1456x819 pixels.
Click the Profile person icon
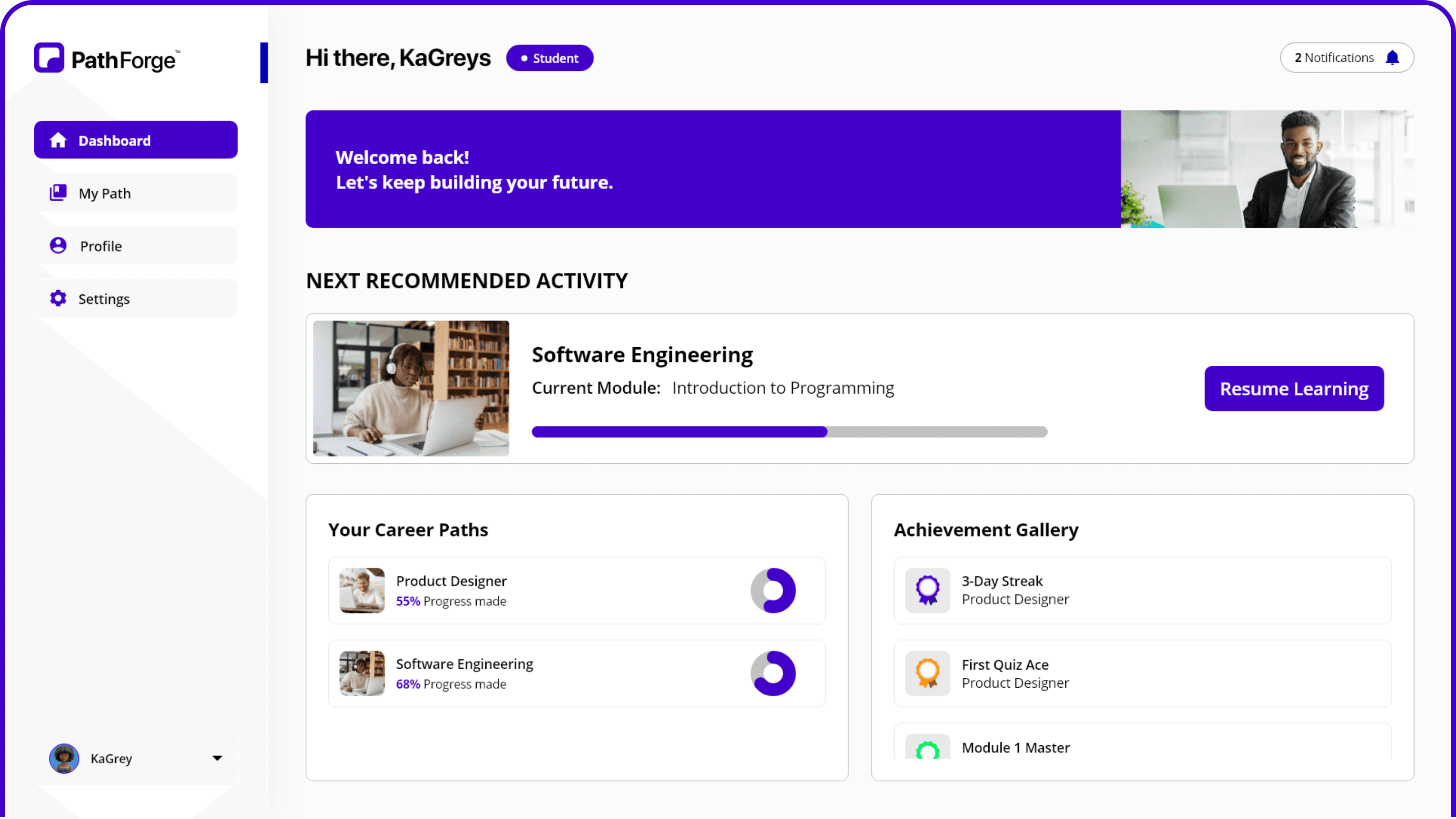[58, 245]
